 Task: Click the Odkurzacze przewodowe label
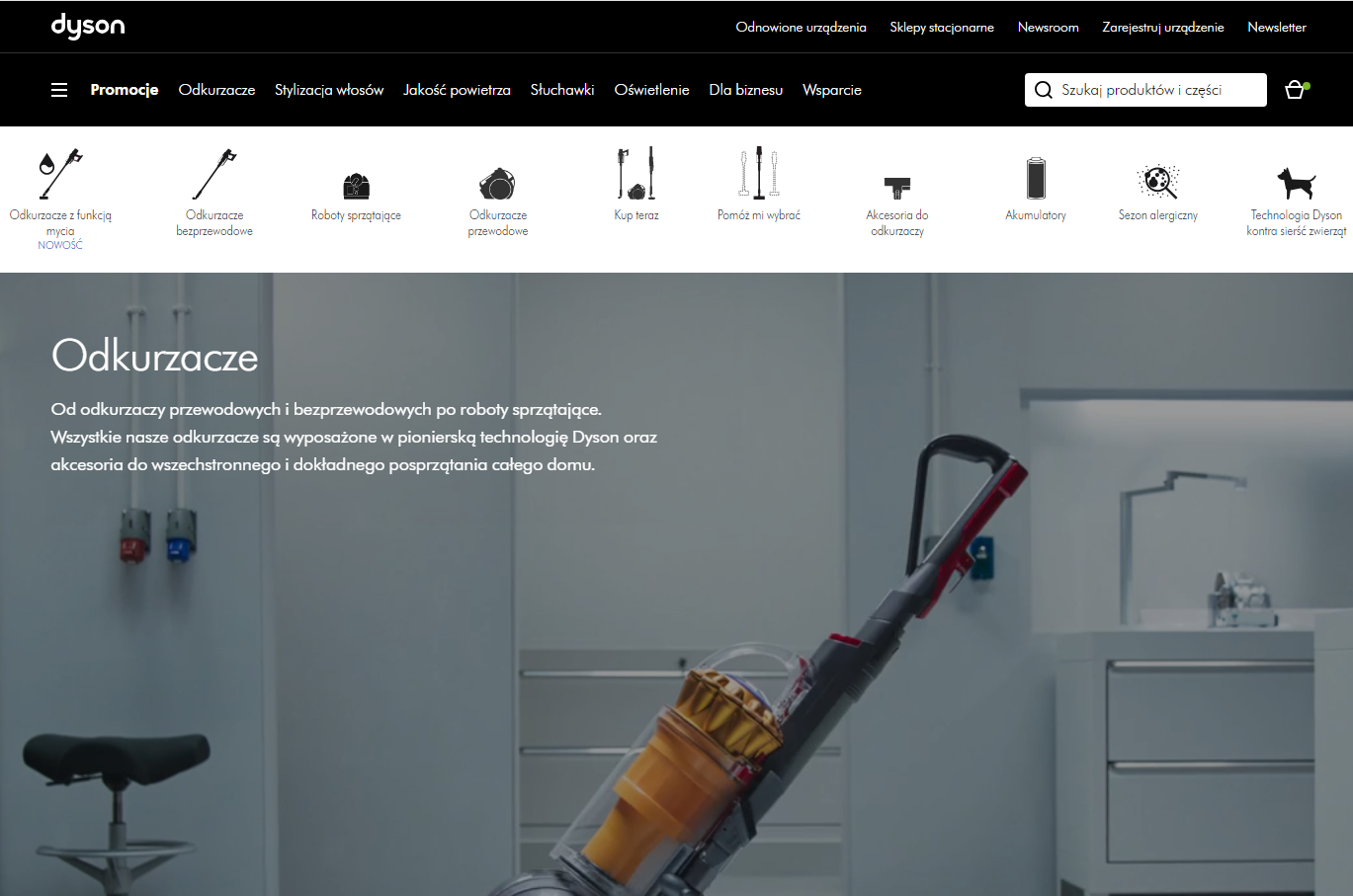498,223
